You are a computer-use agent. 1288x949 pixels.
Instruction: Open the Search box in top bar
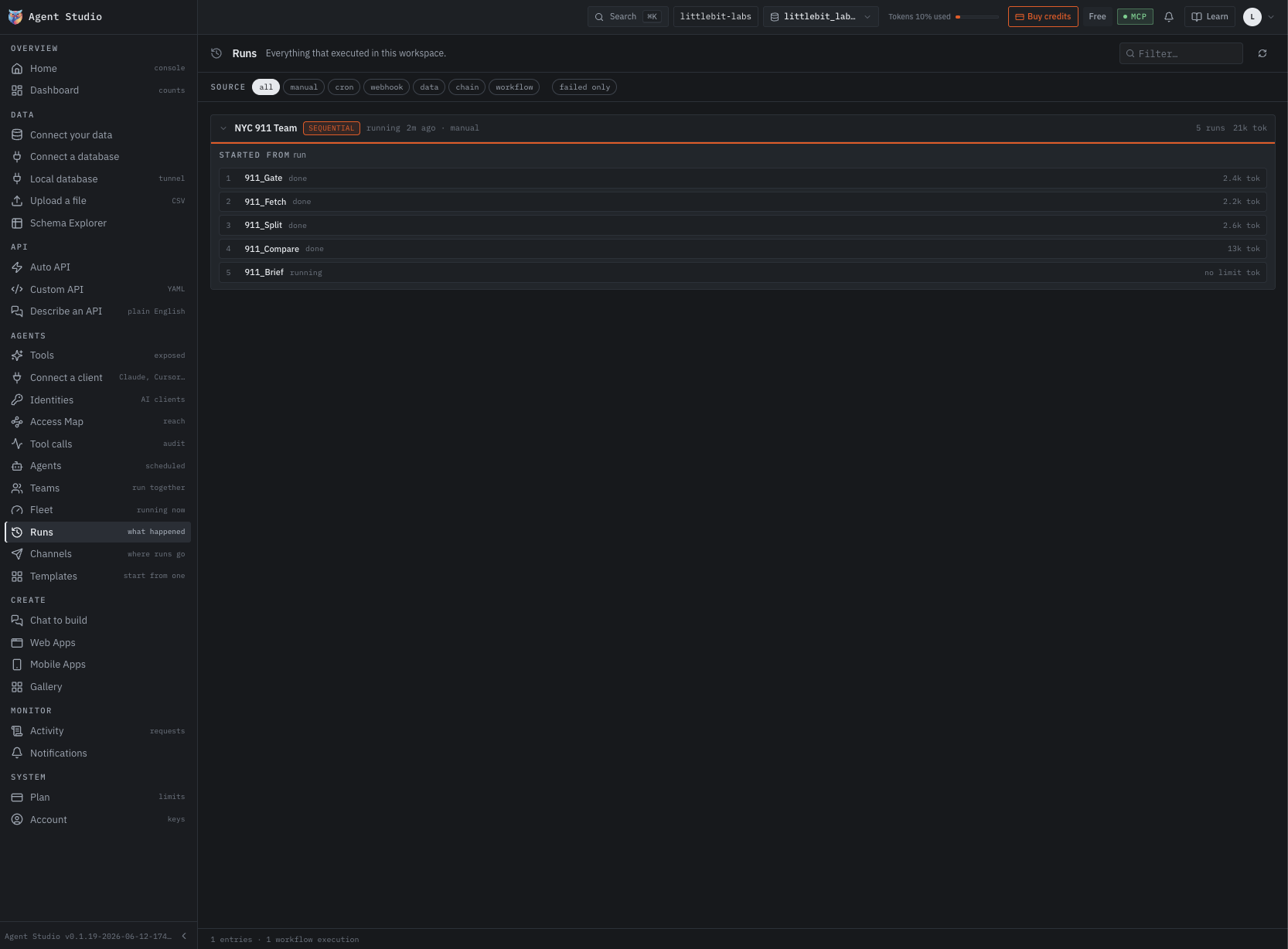coord(628,16)
